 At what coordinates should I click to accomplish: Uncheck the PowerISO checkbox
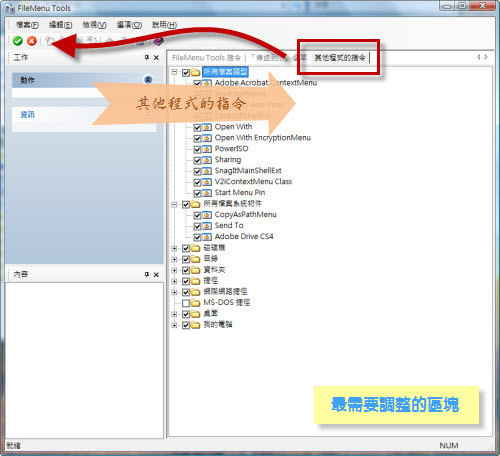click(x=197, y=149)
